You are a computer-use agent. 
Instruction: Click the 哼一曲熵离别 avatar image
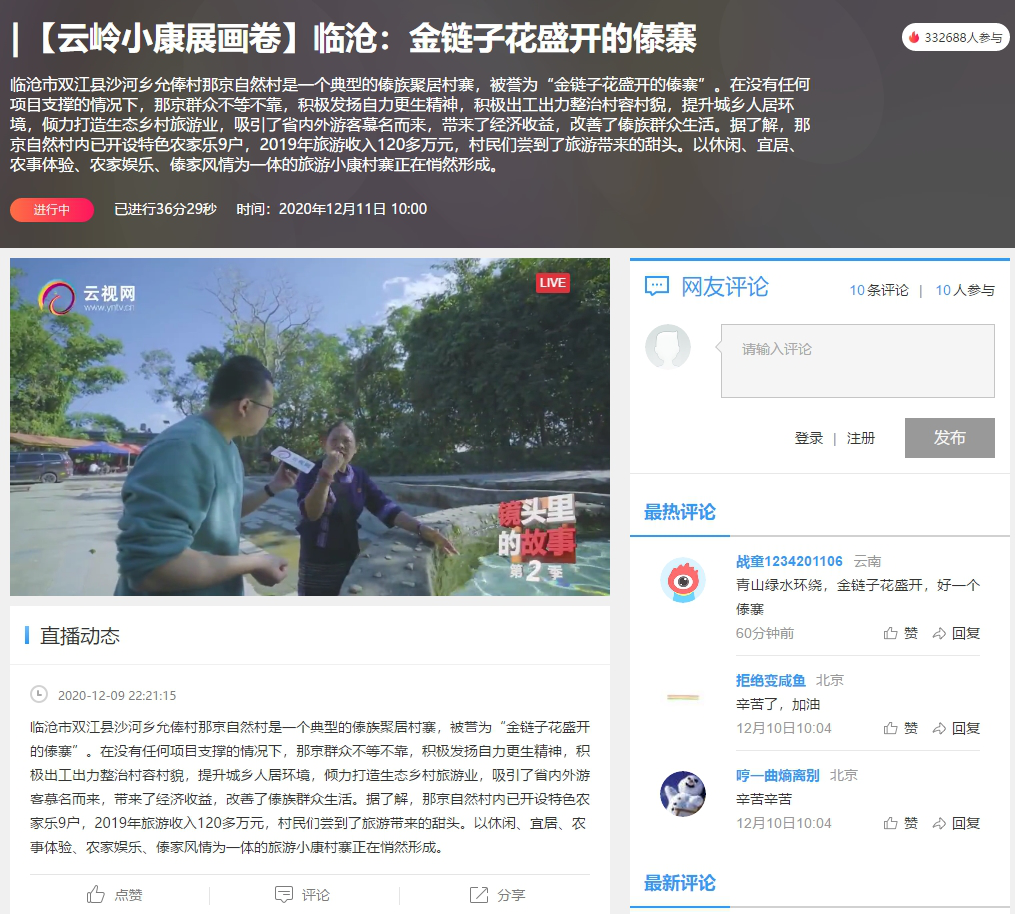[x=683, y=793]
